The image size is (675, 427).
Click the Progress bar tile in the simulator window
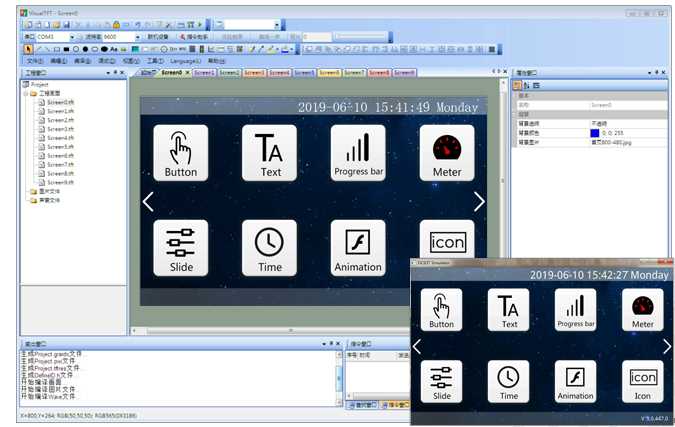[x=576, y=309]
